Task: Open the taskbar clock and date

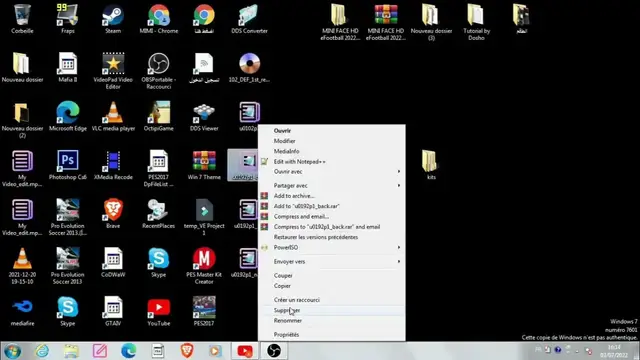Action: (614, 351)
